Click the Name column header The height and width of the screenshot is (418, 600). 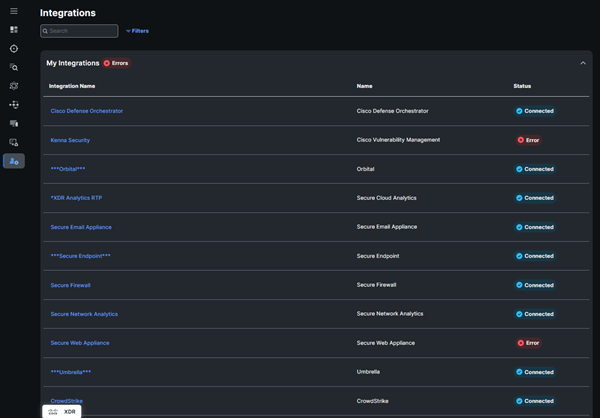[364, 86]
